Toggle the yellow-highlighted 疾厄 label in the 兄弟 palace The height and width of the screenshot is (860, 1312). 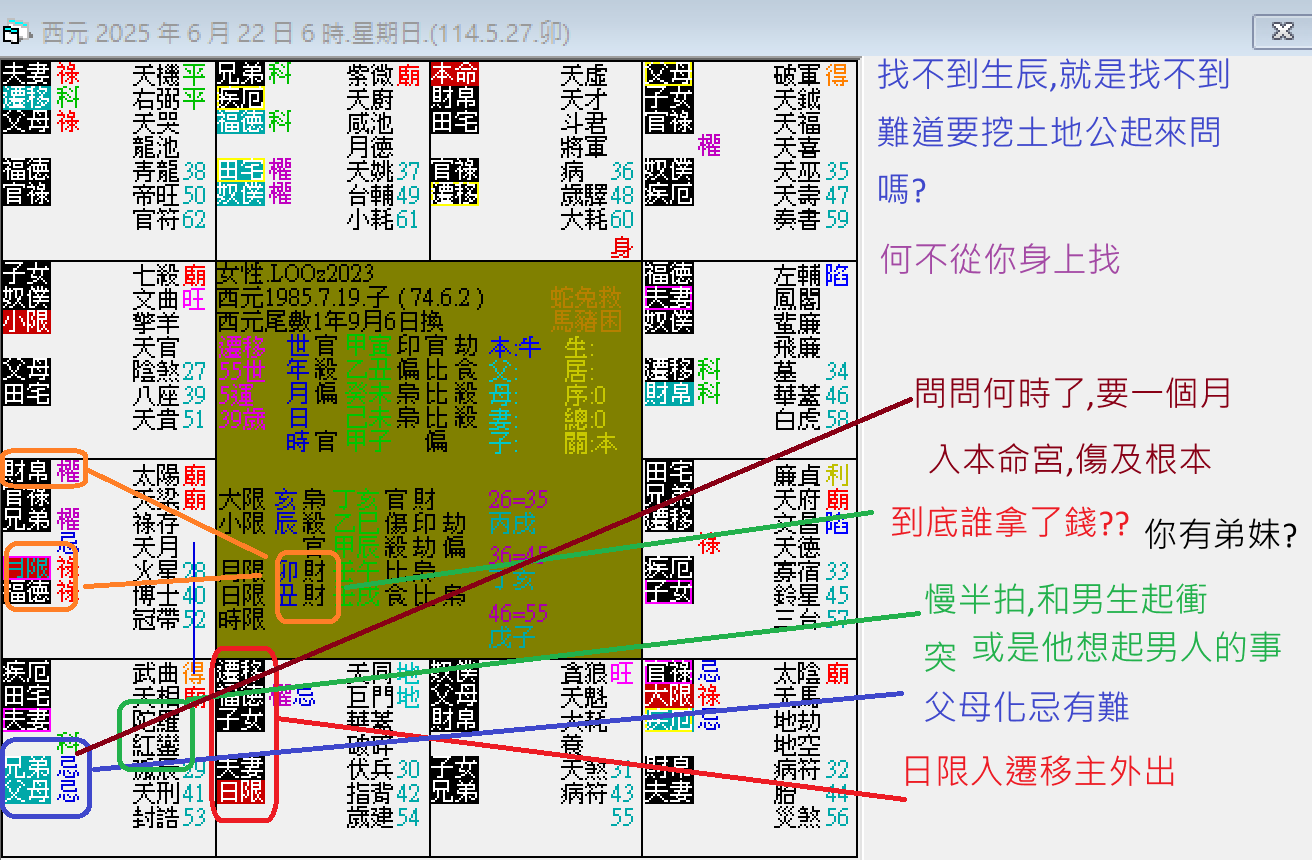(x=240, y=97)
